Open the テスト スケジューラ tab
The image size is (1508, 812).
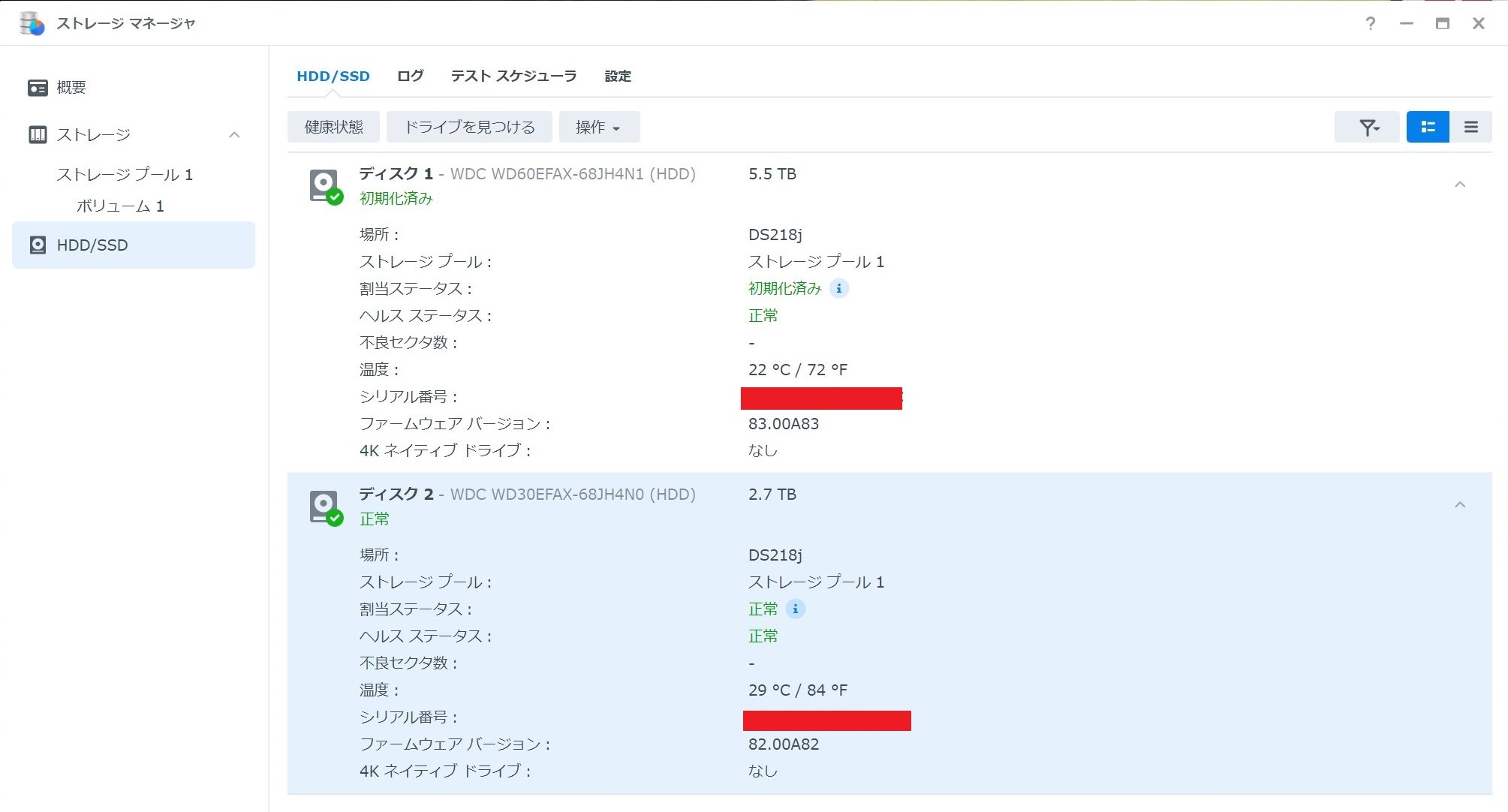(x=513, y=76)
